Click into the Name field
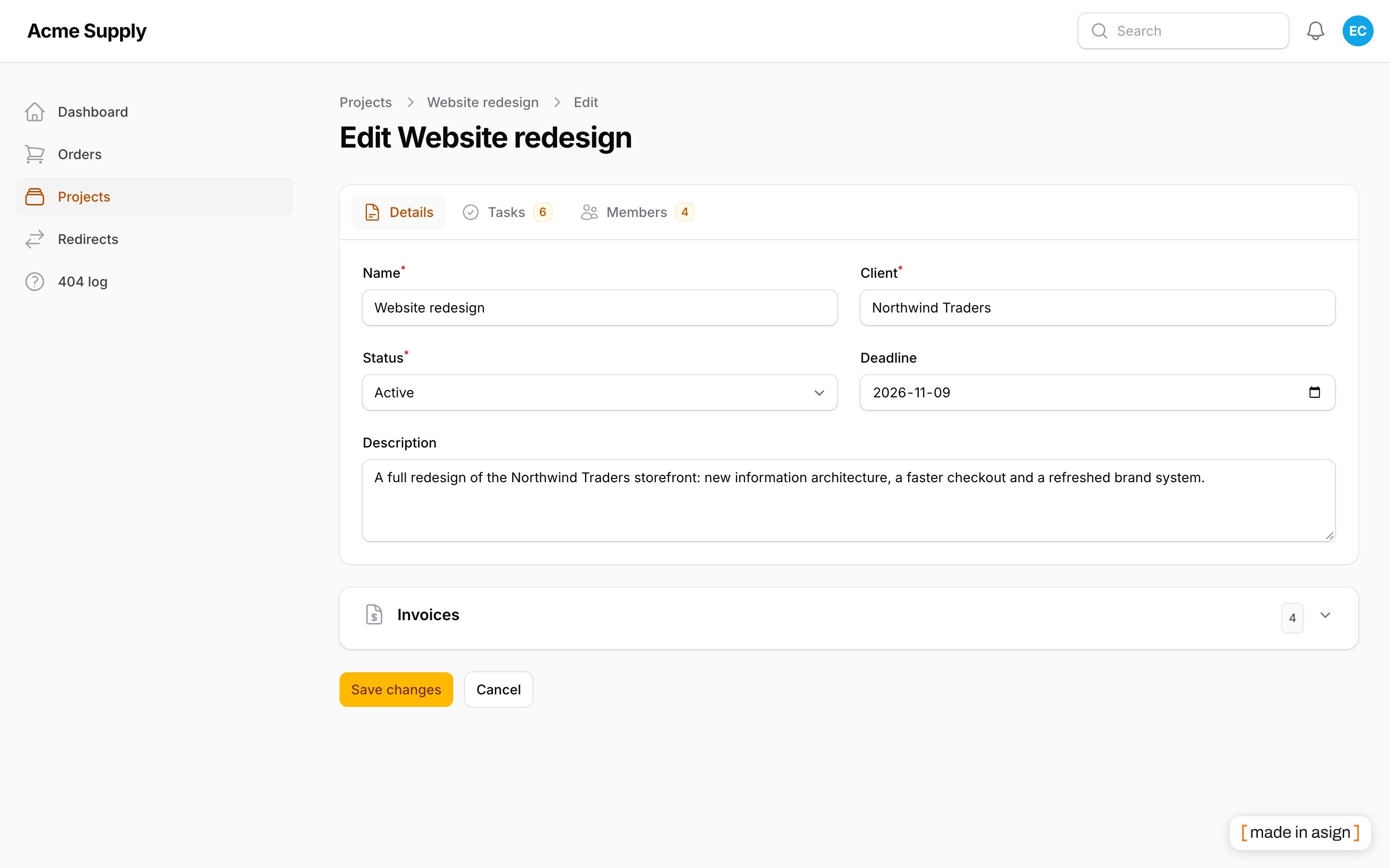The image size is (1389, 868). [600, 308]
